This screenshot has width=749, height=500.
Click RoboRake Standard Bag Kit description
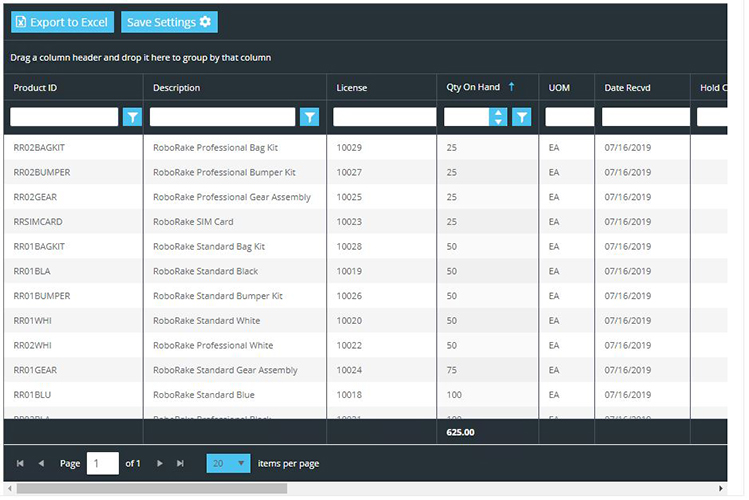pyautogui.click(x=209, y=247)
